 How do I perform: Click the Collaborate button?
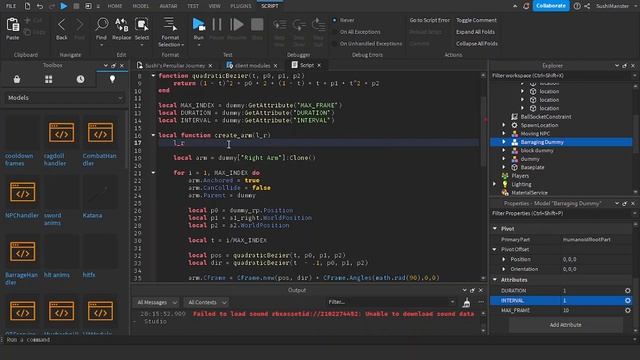(551, 6)
